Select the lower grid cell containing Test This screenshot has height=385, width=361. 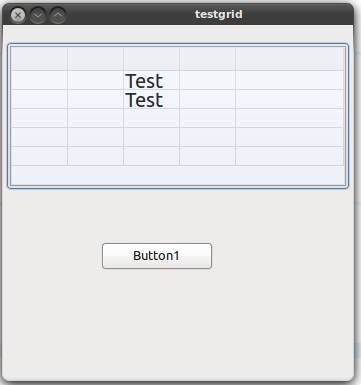pyautogui.click(x=151, y=99)
